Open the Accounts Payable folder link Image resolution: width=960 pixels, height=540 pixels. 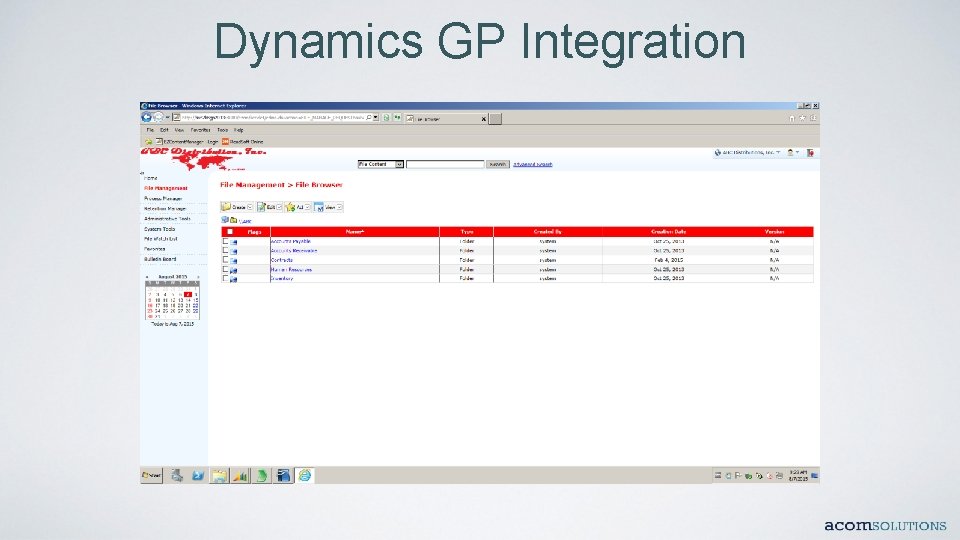[x=291, y=241]
